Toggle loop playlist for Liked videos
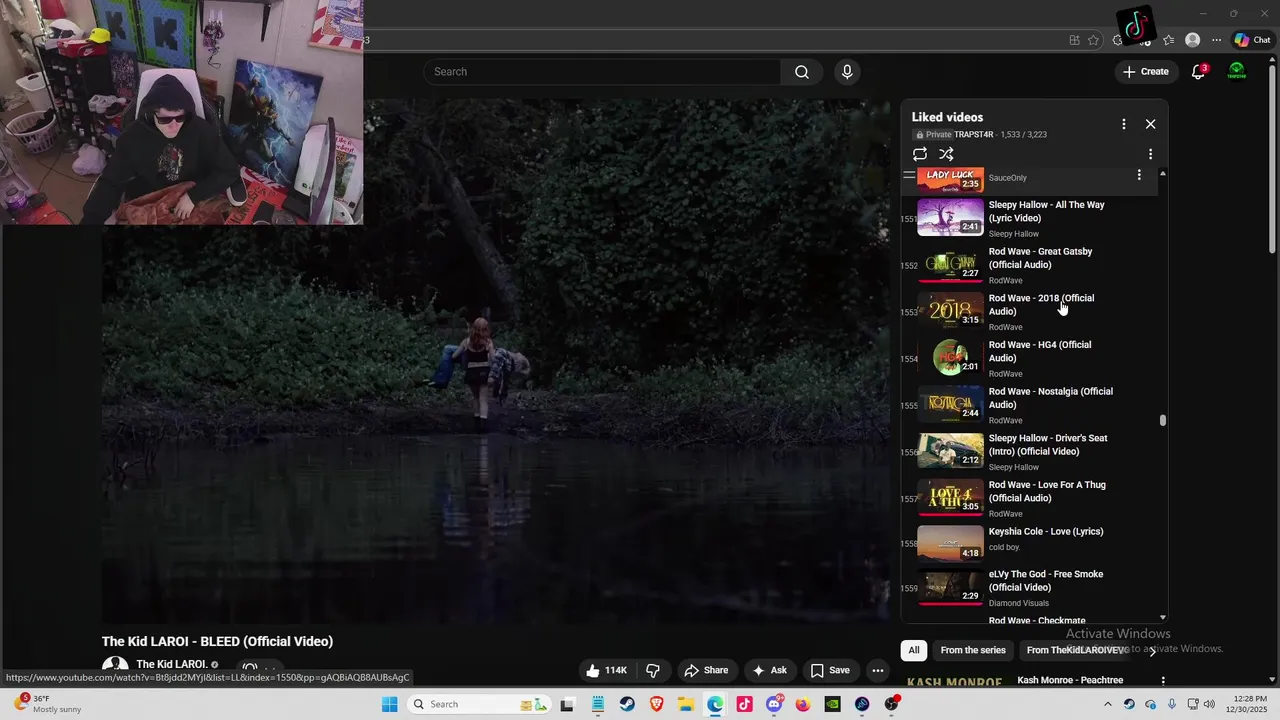Image resolution: width=1280 pixels, height=720 pixels. [920, 154]
